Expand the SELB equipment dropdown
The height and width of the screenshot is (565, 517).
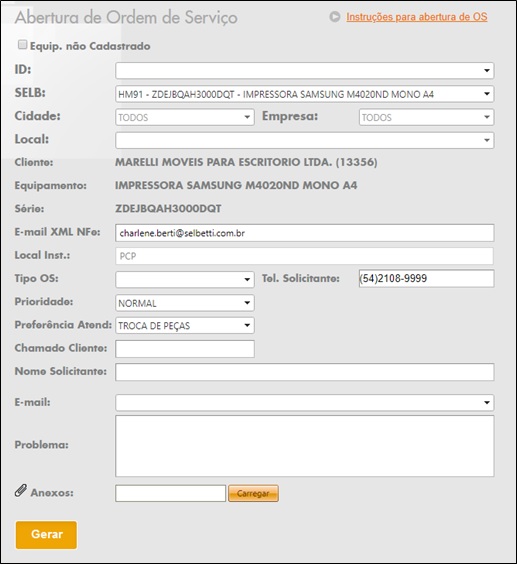(304, 94)
